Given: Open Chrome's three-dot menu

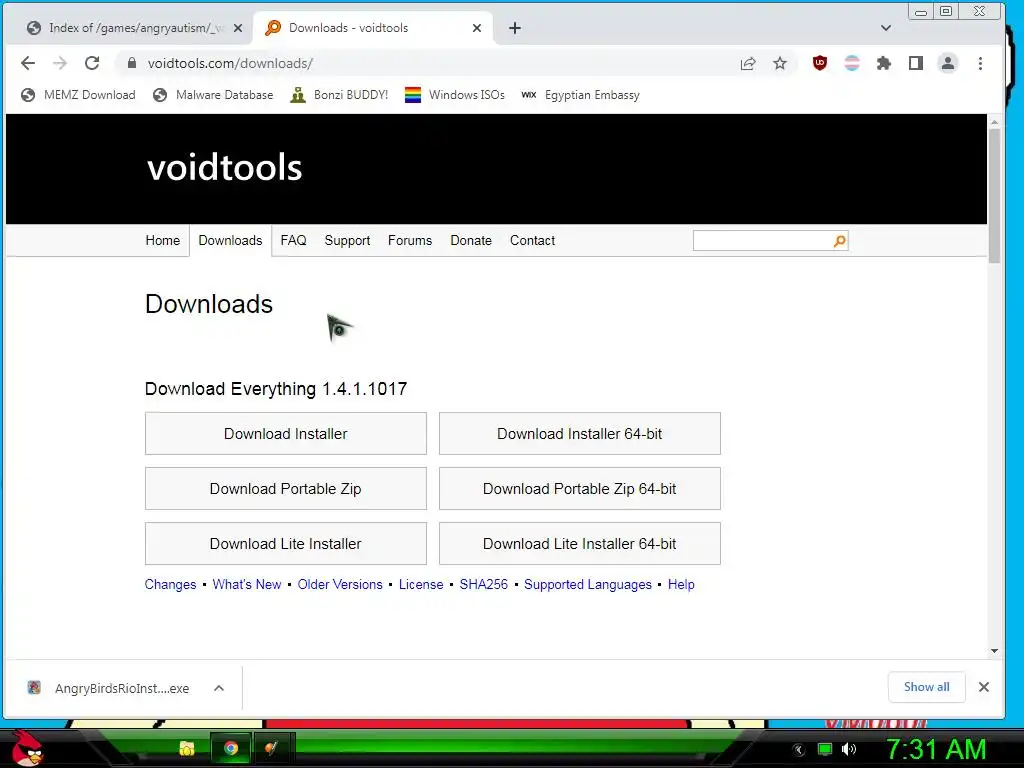Looking at the screenshot, I should tap(980, 63).
